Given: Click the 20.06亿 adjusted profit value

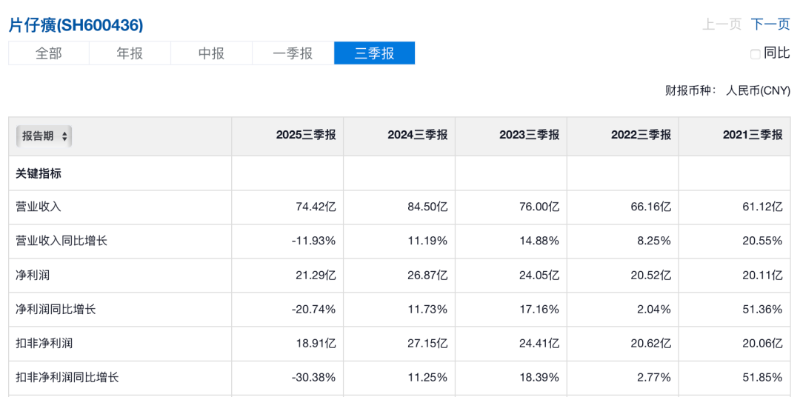Looking at the screenshot, I should tap(762, 343).
